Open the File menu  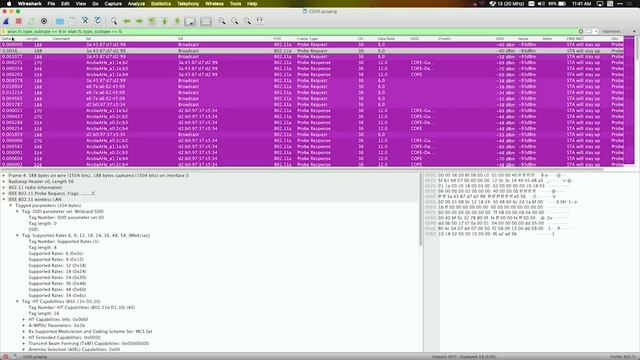(x=51, y=4)
